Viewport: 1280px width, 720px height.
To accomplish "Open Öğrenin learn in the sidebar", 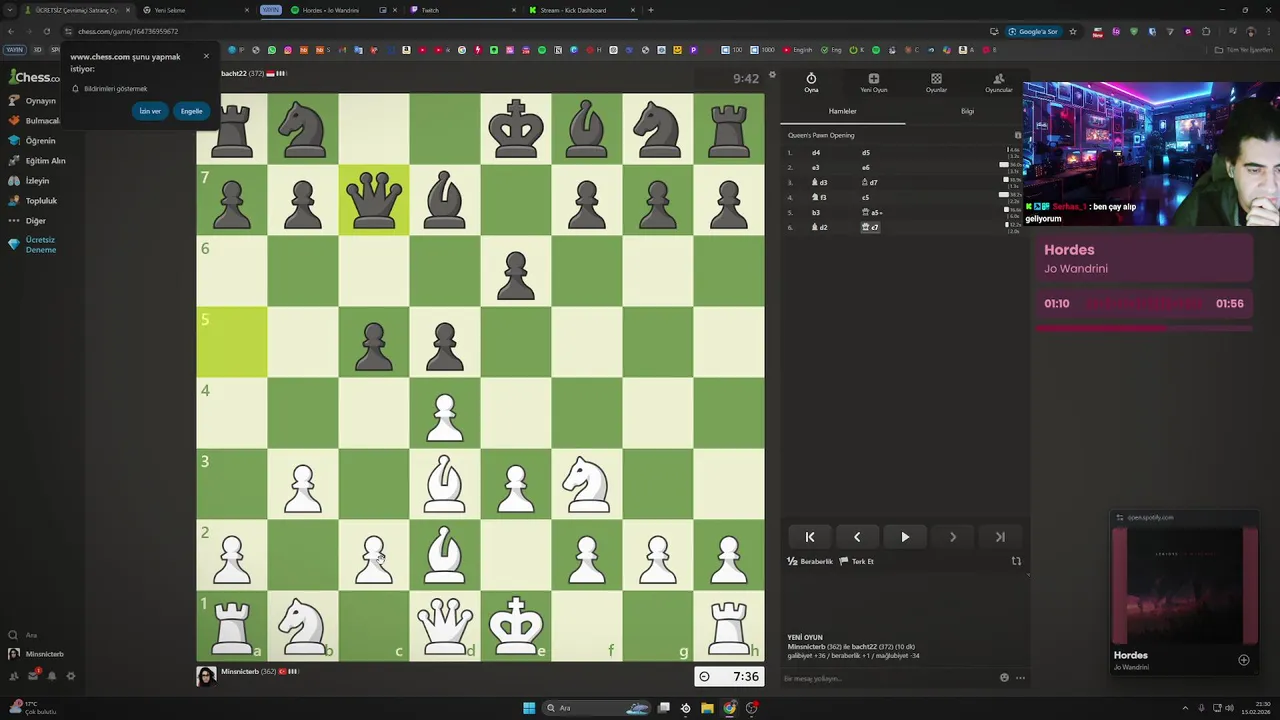I will [x=32, y=141].
